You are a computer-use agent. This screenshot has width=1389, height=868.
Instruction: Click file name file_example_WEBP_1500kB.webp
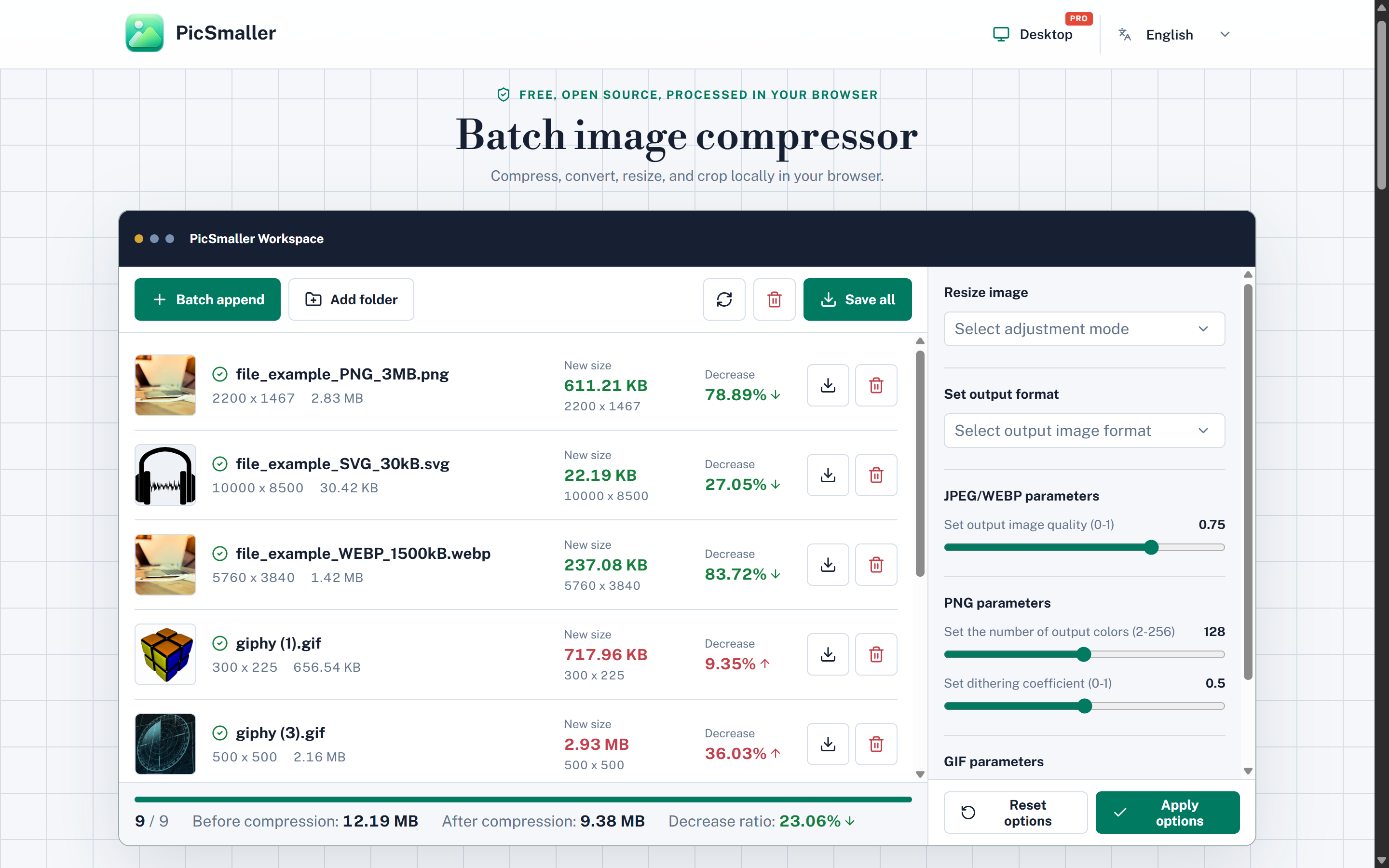[x=363, y=554]
